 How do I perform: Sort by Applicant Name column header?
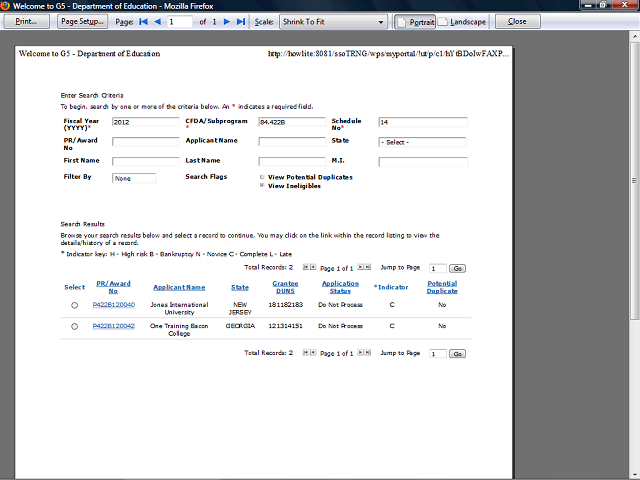[179, 287]
